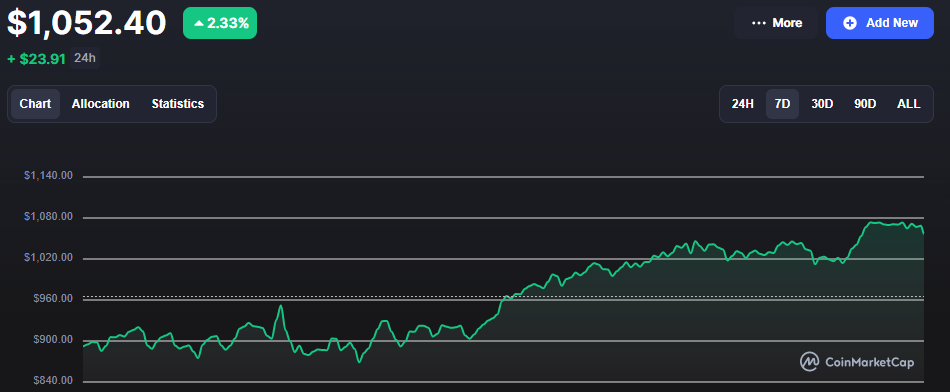Switch to the Chart tab
Viewport: 950px width, 392px height.
tap(35, 104)
